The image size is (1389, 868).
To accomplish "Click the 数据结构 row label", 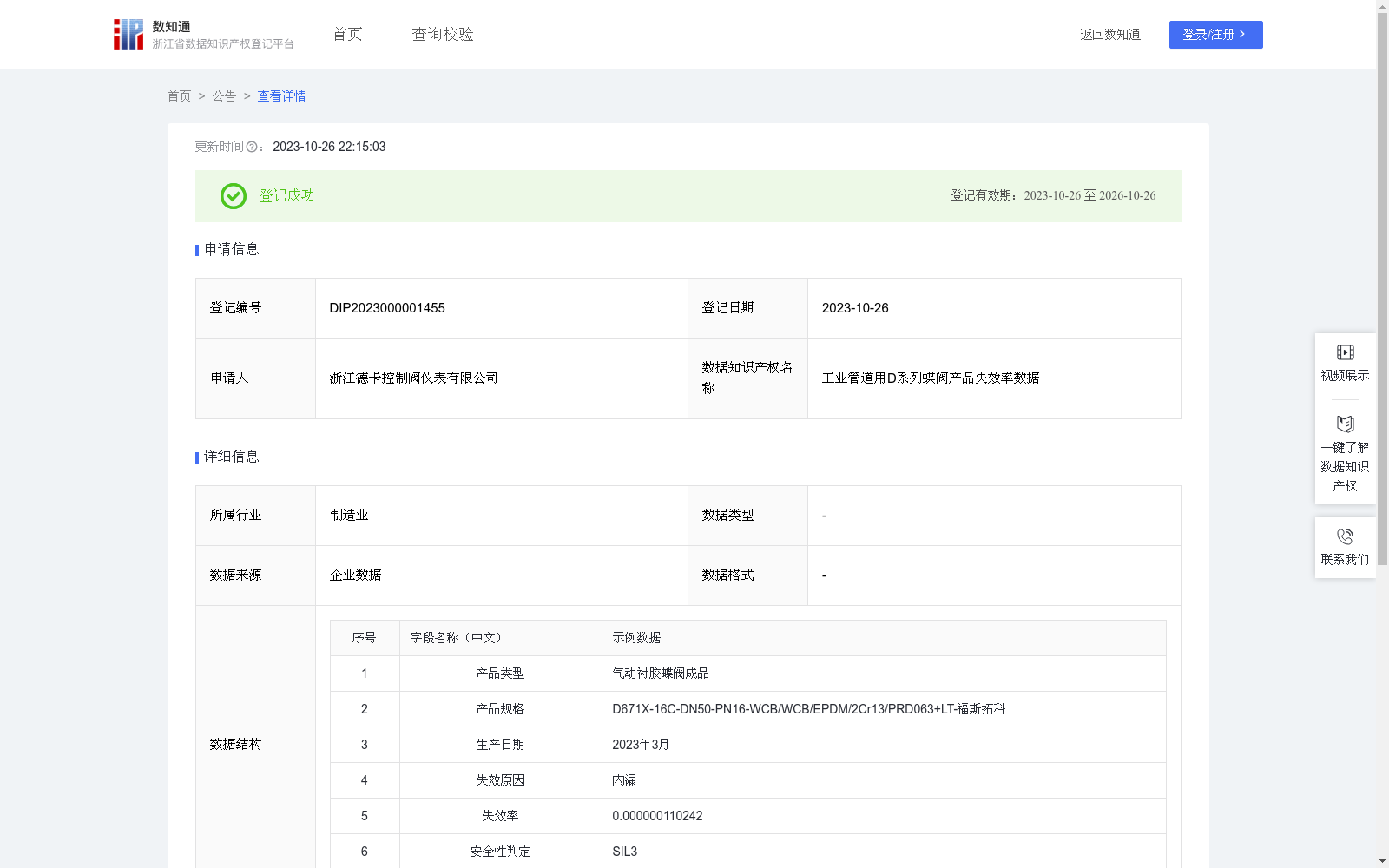I will pos(235,745).
